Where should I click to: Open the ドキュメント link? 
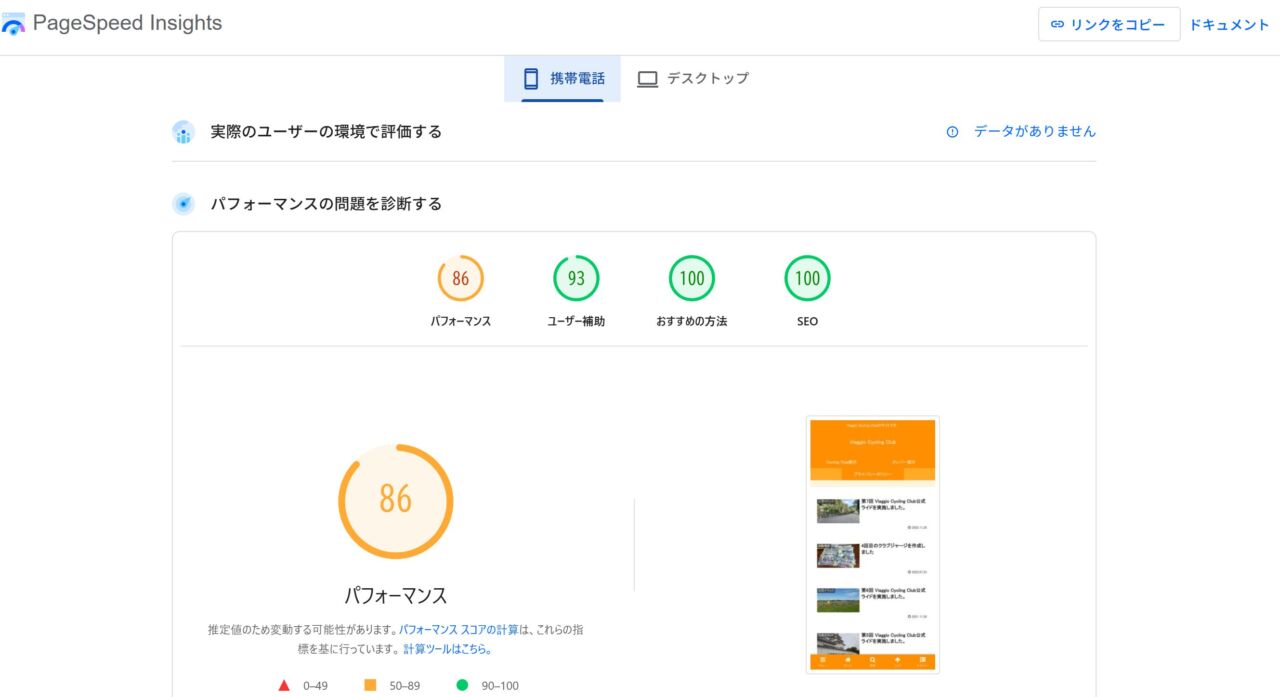pos(1229,25)
